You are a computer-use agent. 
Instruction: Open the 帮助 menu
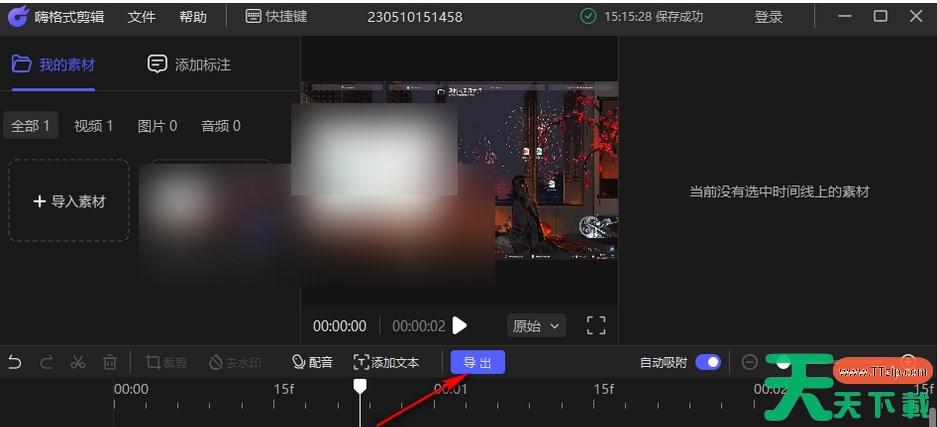coord(192,17)
